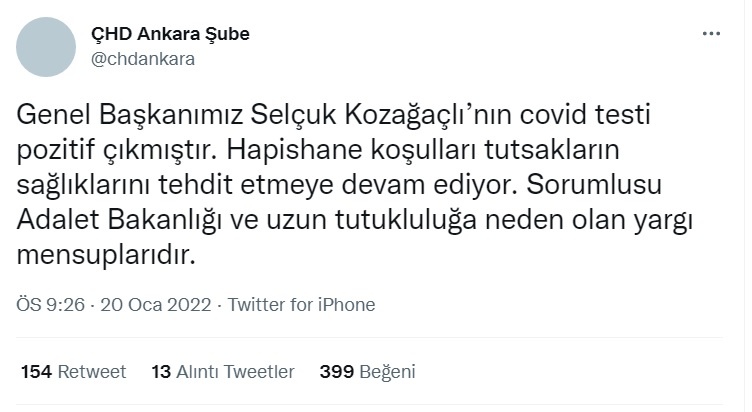
Task: View the 154 Retweet list
Action: point(74,372)
